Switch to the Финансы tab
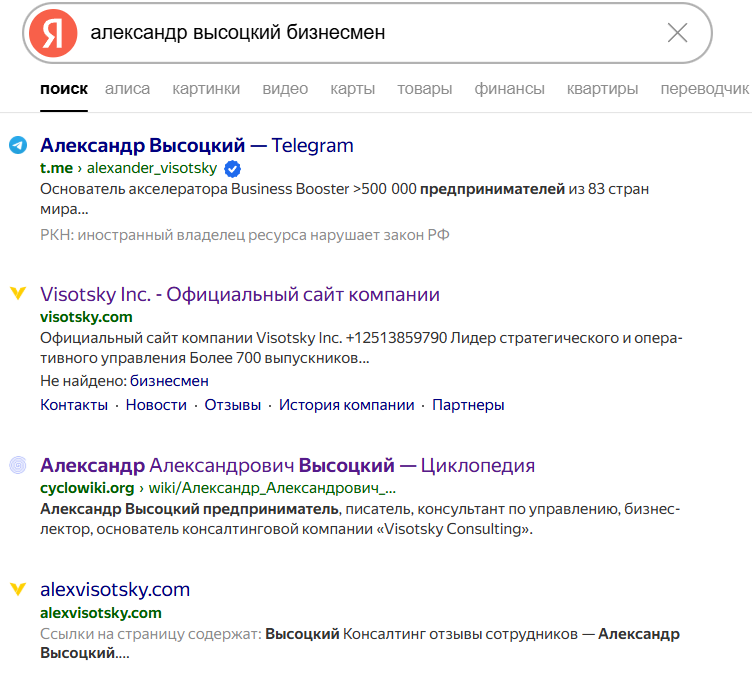Image resolution: width=752 pixels, height=693 pixels. point(509,89)
